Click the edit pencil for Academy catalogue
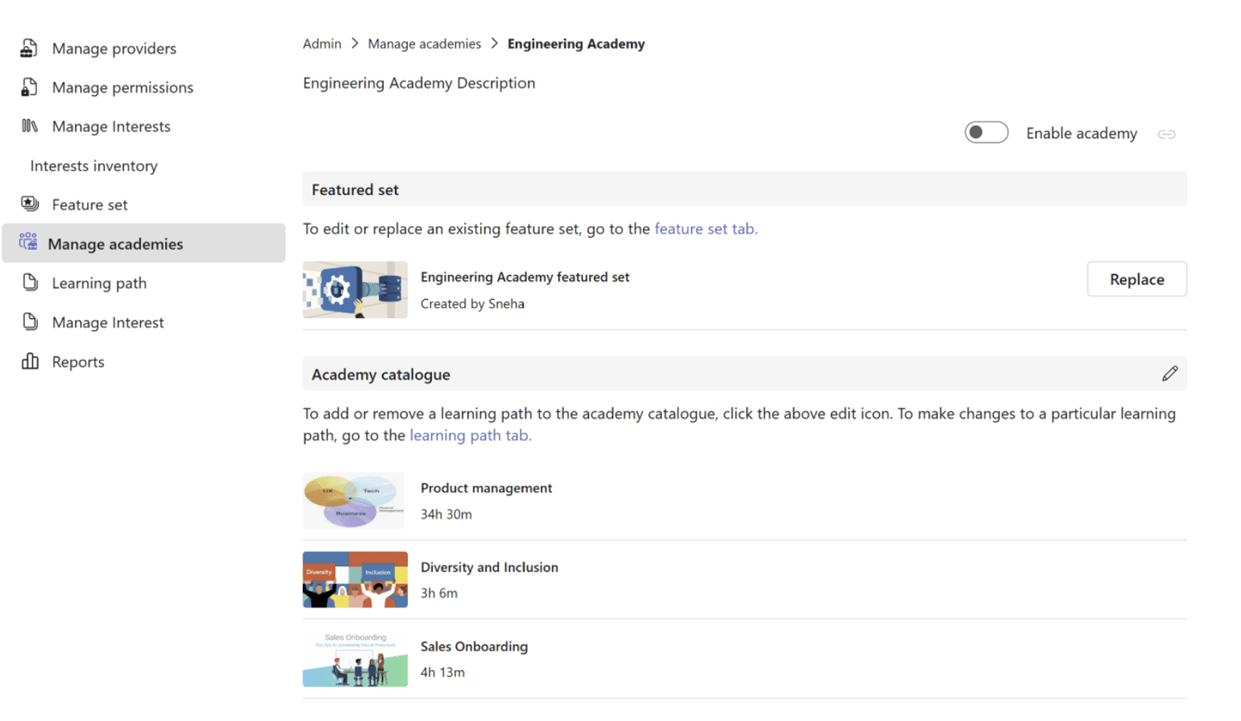 click(x=1170, y=373)
